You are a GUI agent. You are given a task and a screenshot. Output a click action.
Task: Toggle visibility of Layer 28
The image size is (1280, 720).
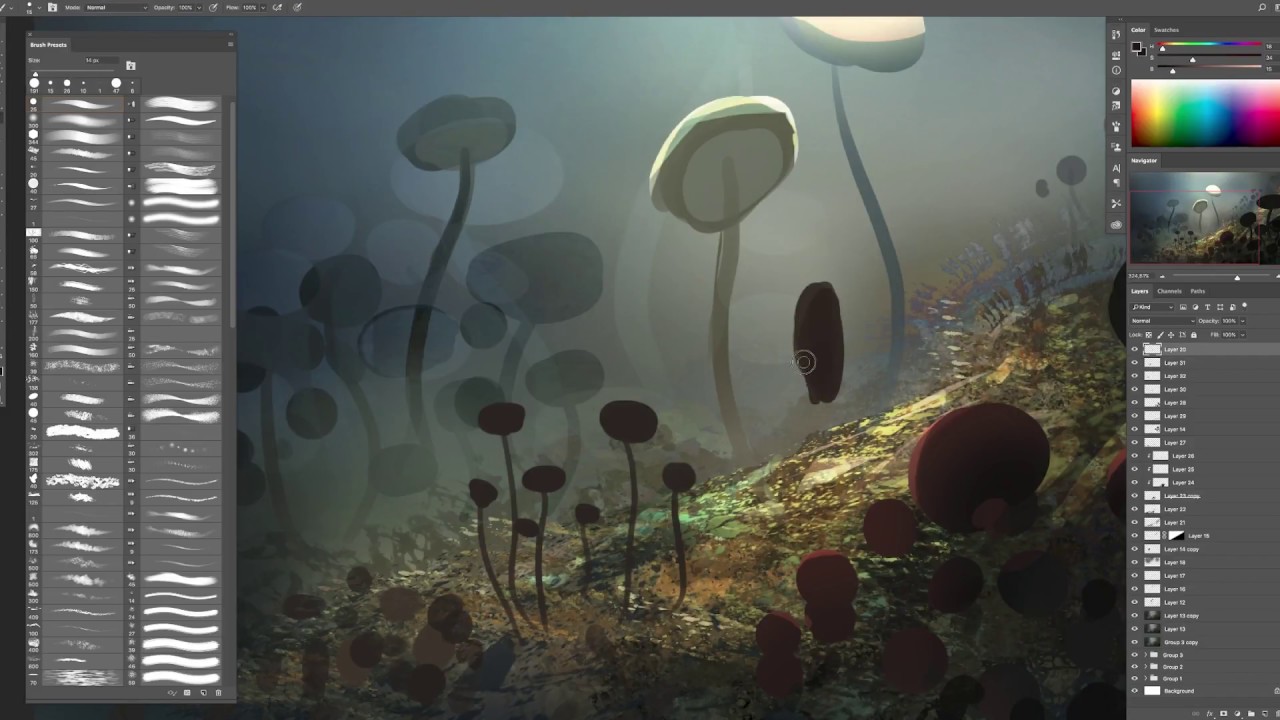1134,402
